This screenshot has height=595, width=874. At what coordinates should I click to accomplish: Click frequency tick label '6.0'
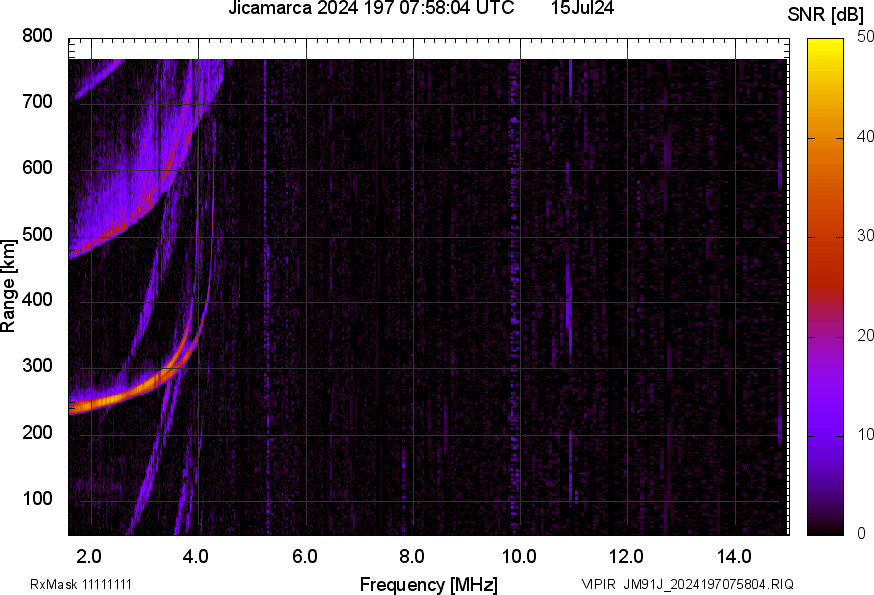(304, 556)
